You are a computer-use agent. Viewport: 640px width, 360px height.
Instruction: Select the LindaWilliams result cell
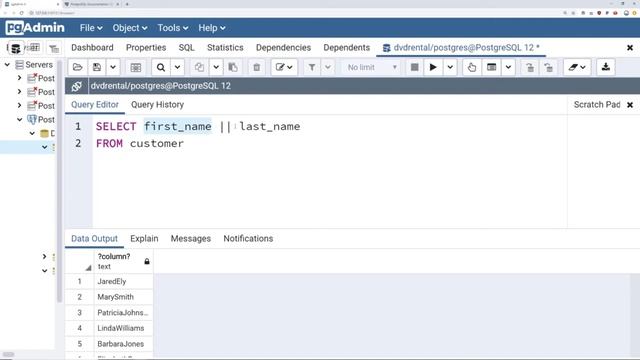click(x=123, y=328)
